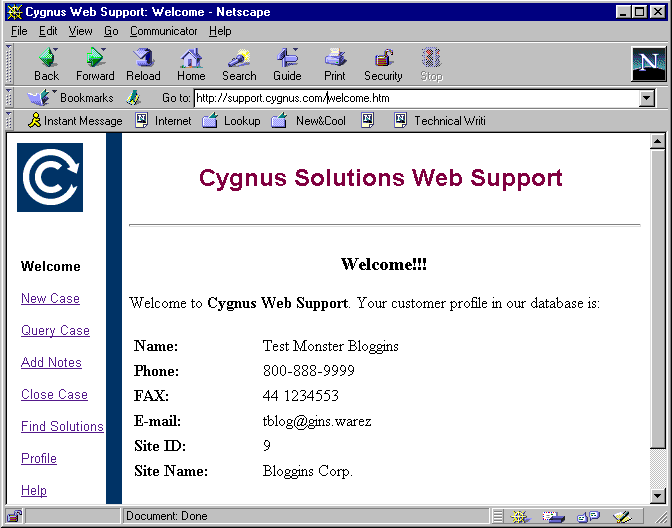Click the Back navigation button
The height and width of the screenshot is (528, 672).
[x=46, y=64]
